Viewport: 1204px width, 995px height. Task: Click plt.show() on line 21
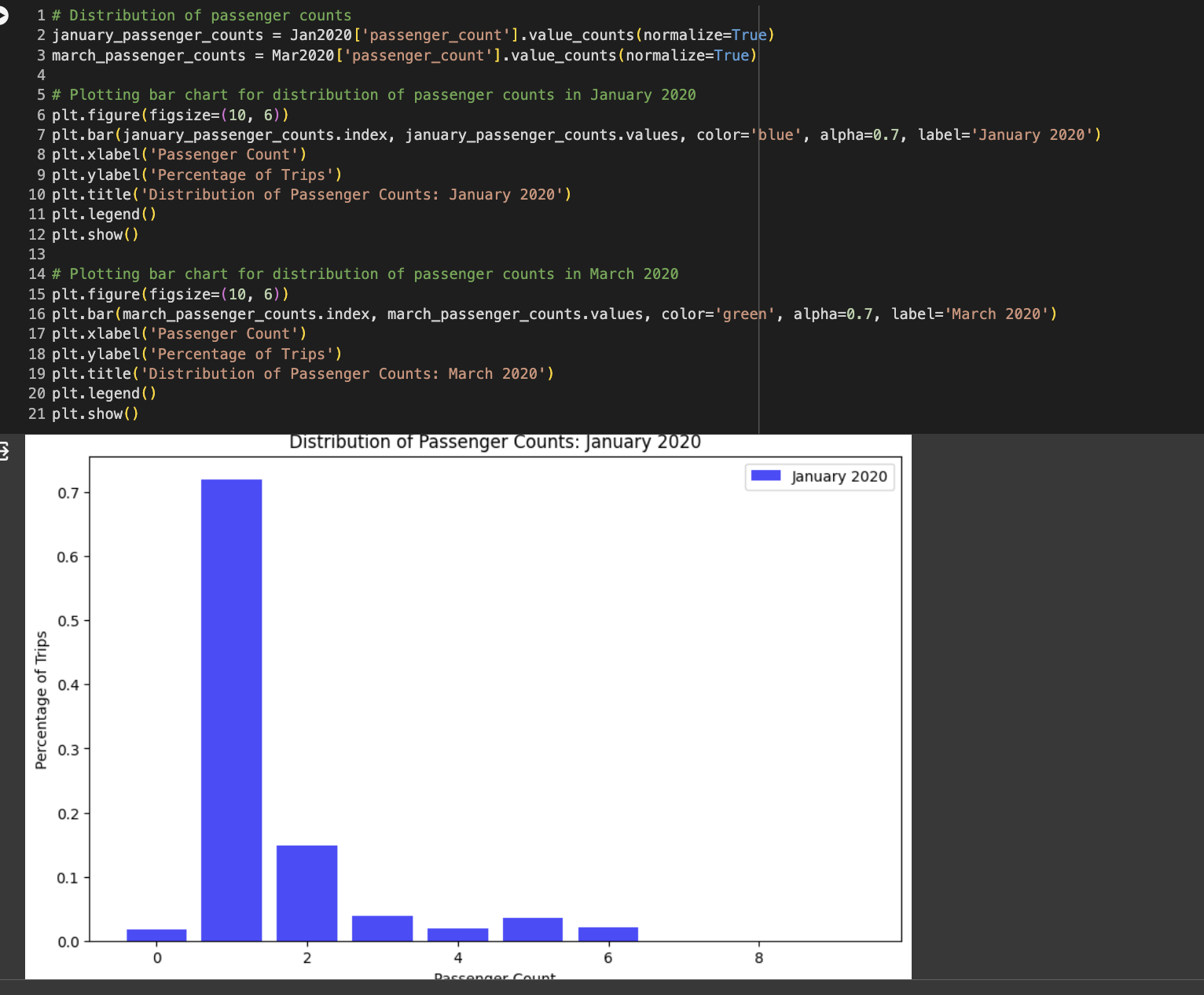pyautogui.click(x=95, y=414)
